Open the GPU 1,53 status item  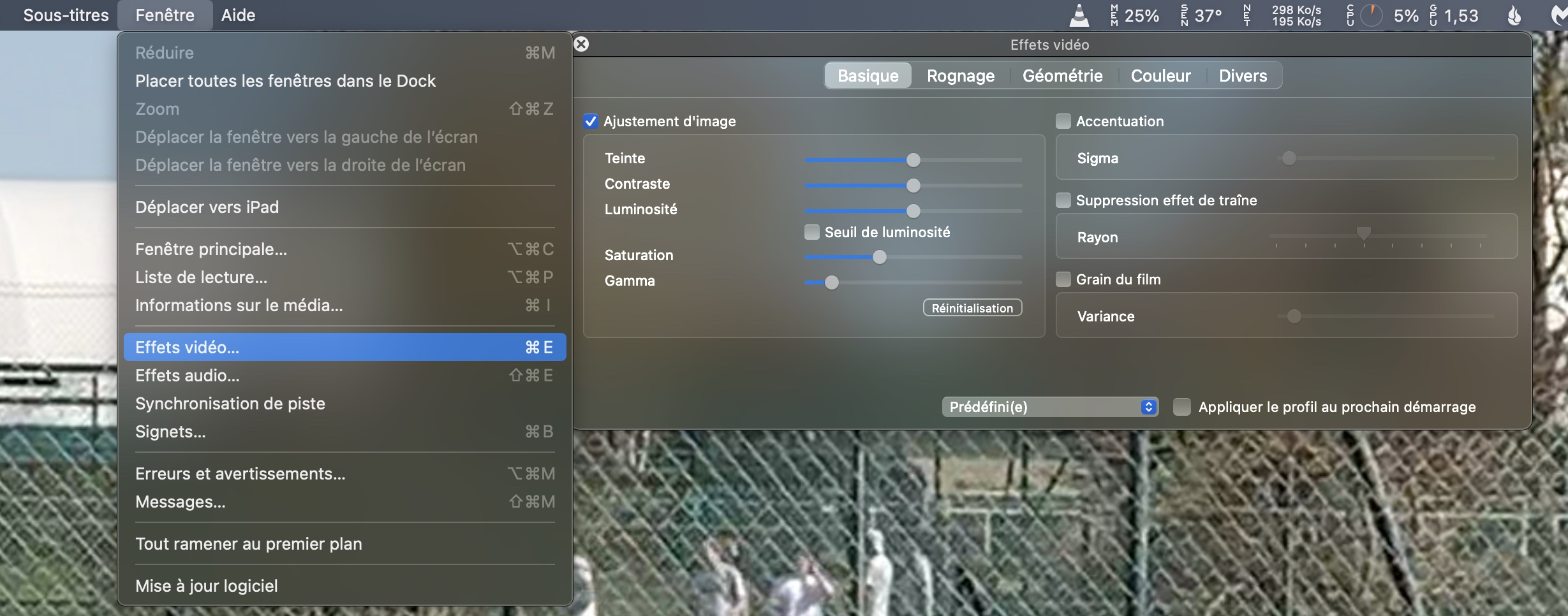coord(1454,15)
